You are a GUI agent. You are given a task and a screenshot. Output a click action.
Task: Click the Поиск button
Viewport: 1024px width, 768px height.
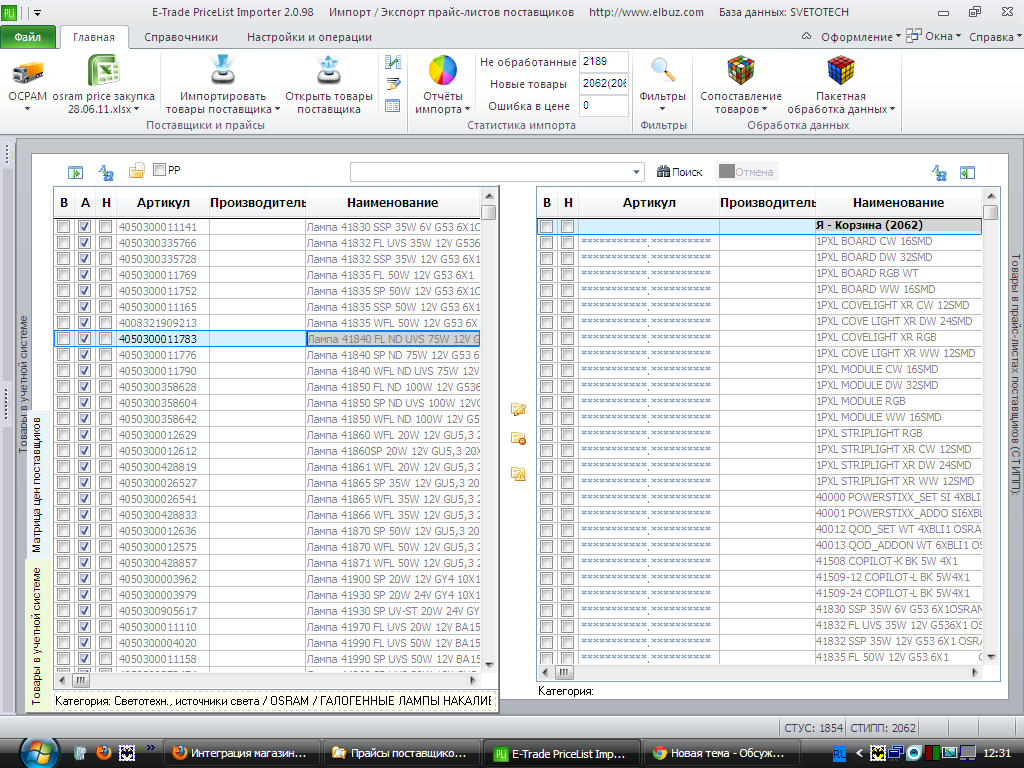pyautogui.click(x=679, y=172)
